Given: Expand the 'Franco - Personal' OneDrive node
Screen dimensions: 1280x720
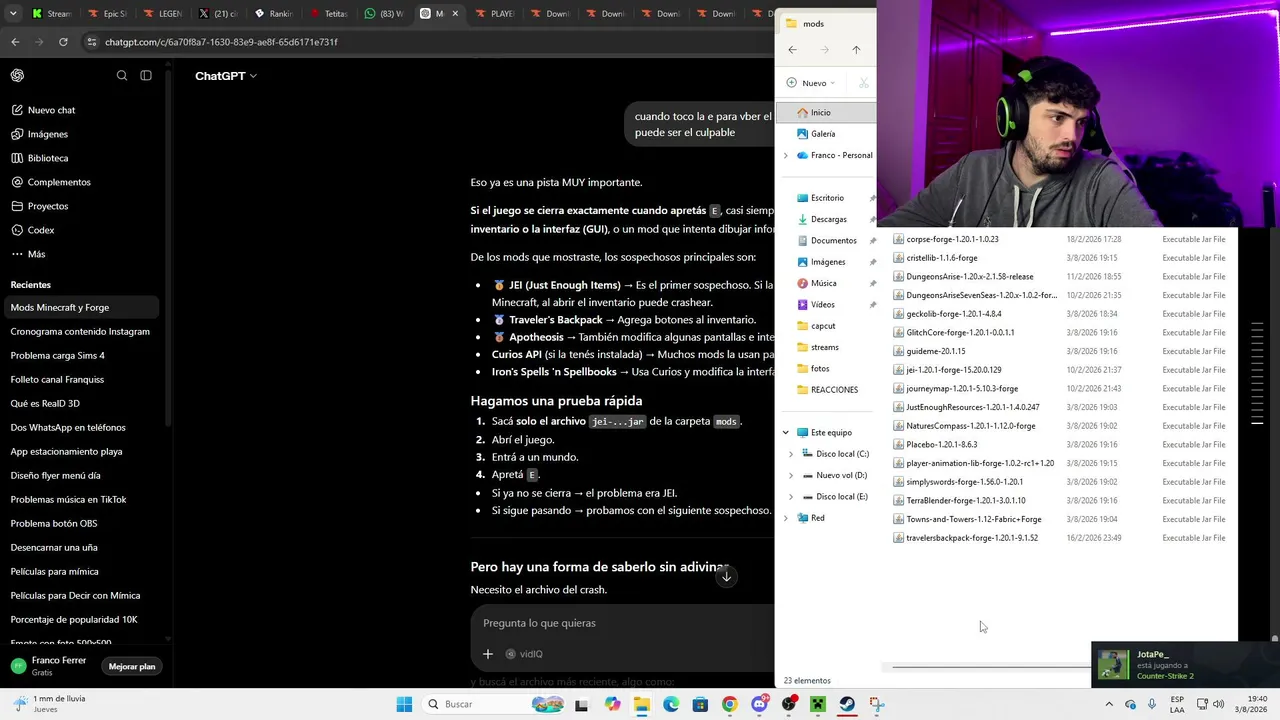Looking at the screenshot, I should 785,156.
